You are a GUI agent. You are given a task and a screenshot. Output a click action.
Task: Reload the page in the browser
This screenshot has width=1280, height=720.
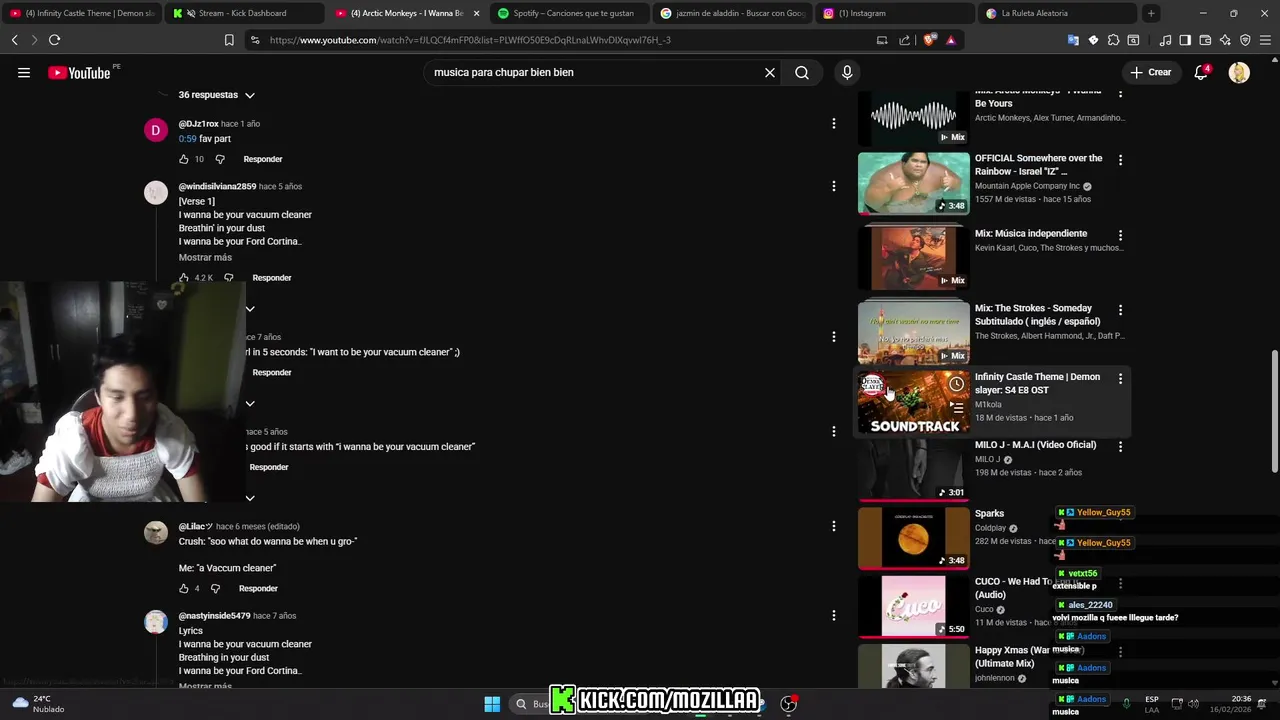click(54, 40)
